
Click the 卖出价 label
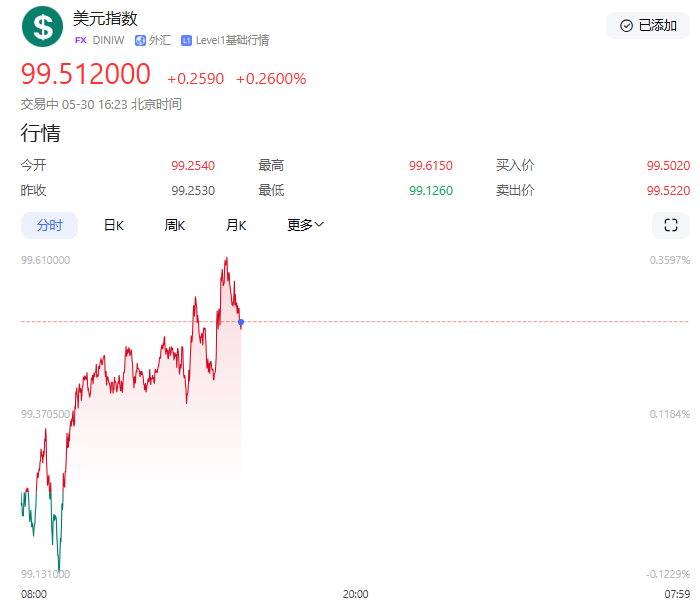pos(515,190)
